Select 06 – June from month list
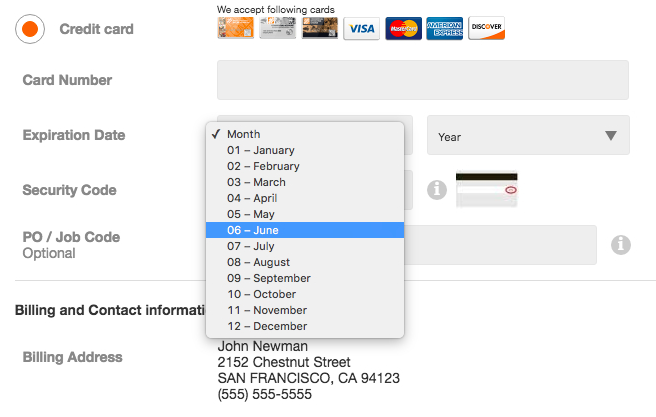Screen dimensions: 656x417 coord(252,230)
